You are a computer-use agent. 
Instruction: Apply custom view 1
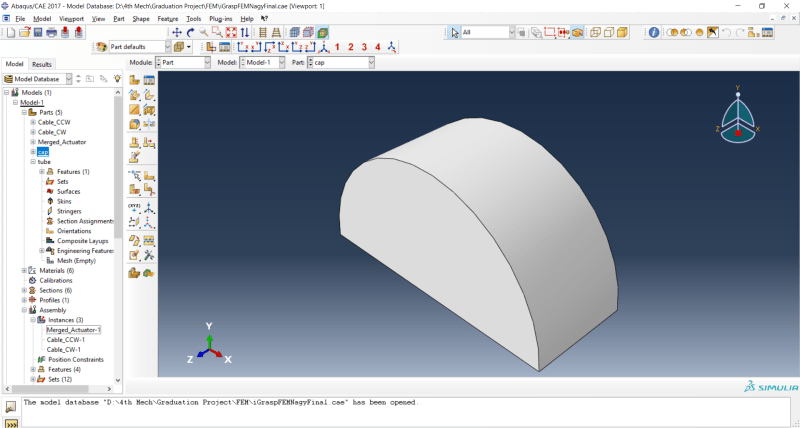point(337,47)
